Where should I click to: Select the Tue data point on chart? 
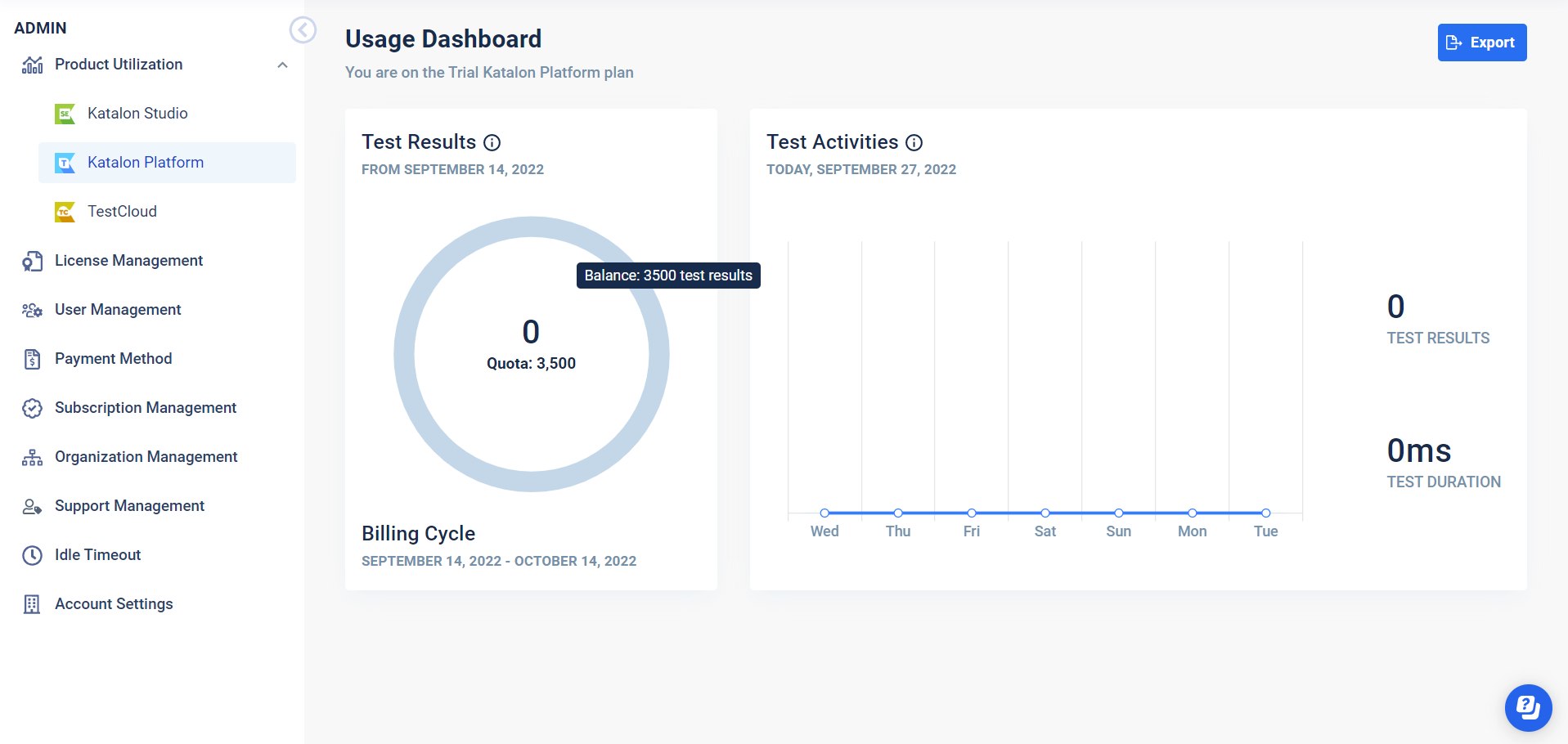pos(1266,513)
